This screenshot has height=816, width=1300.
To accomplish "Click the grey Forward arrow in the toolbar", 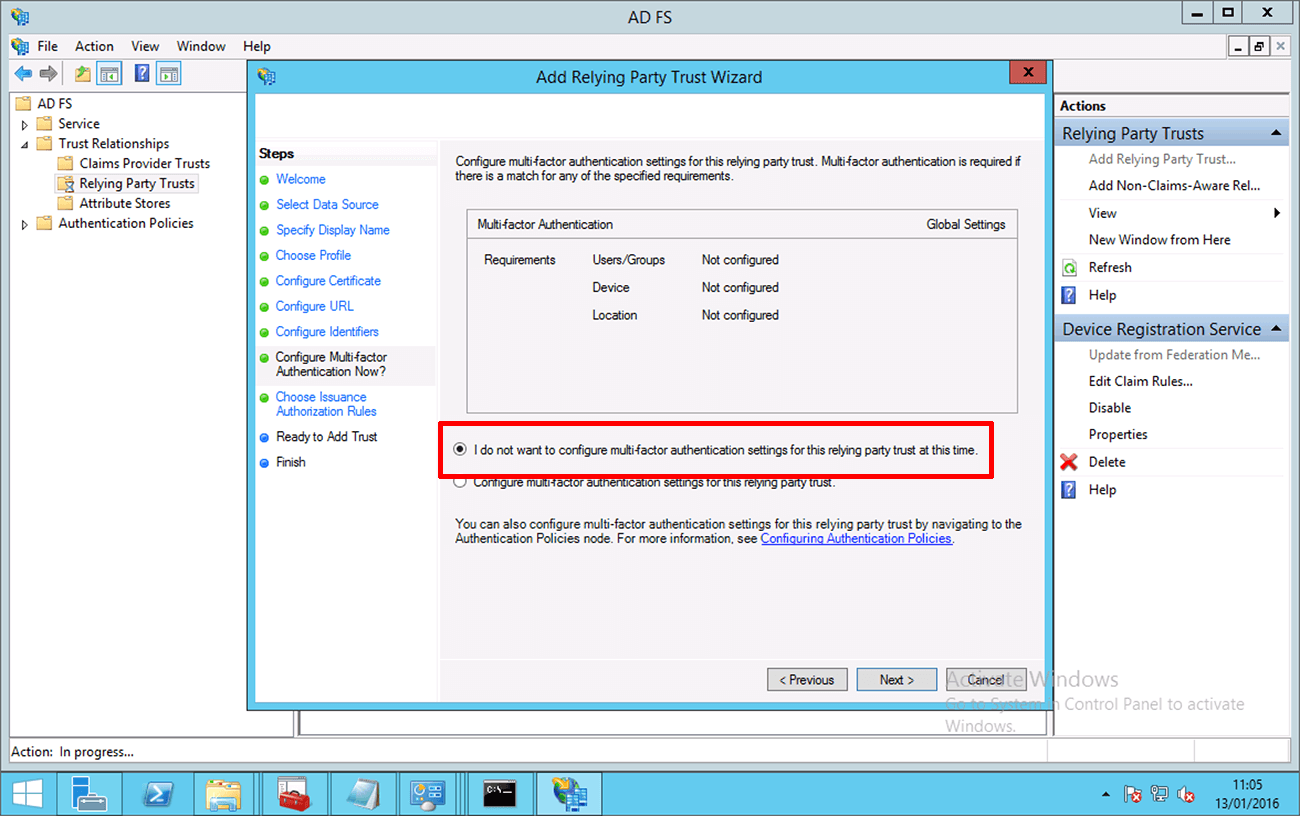I will click(x=48, y=73).
